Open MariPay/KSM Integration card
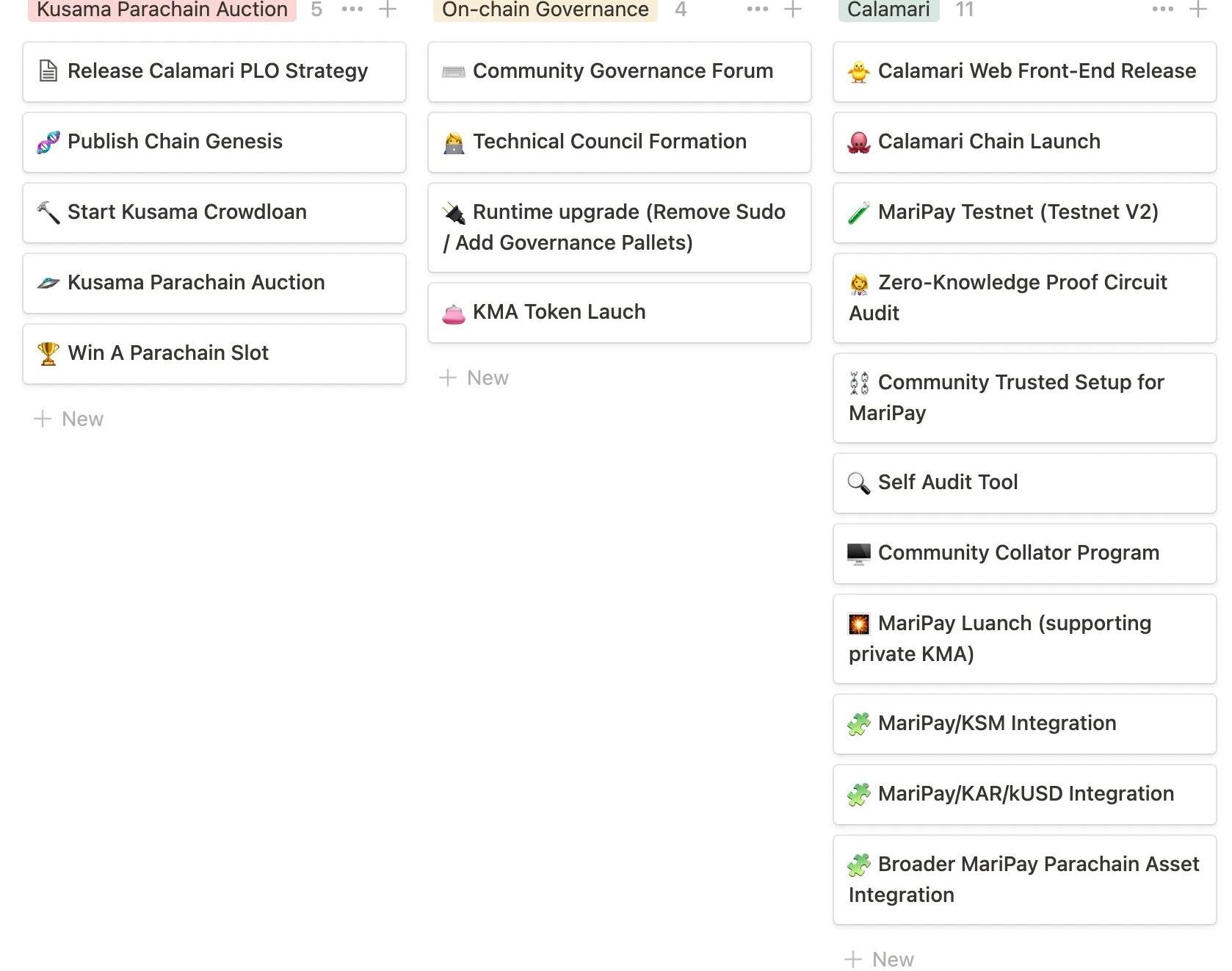The height and width of the screenshot is (971, 1232). point(1025,724)
